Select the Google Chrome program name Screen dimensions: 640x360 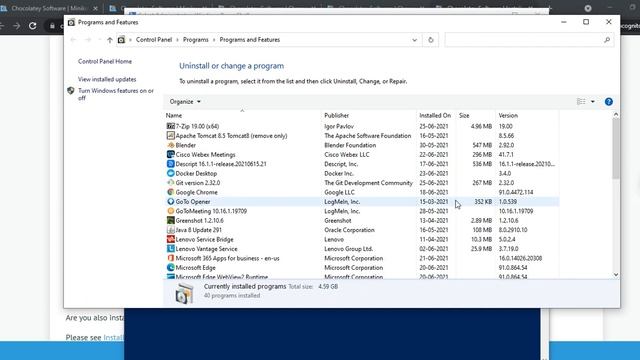point(196,192)
